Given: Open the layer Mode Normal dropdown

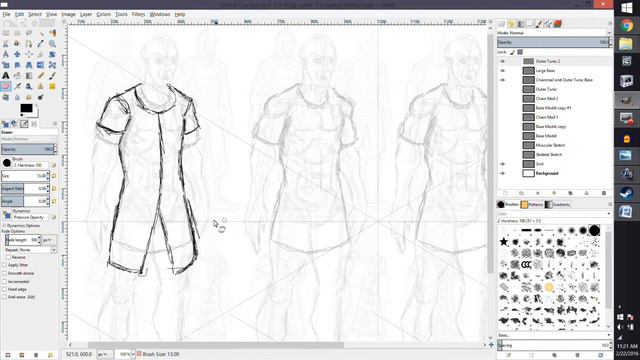Looking at the screenshot, I should [554, 33].
